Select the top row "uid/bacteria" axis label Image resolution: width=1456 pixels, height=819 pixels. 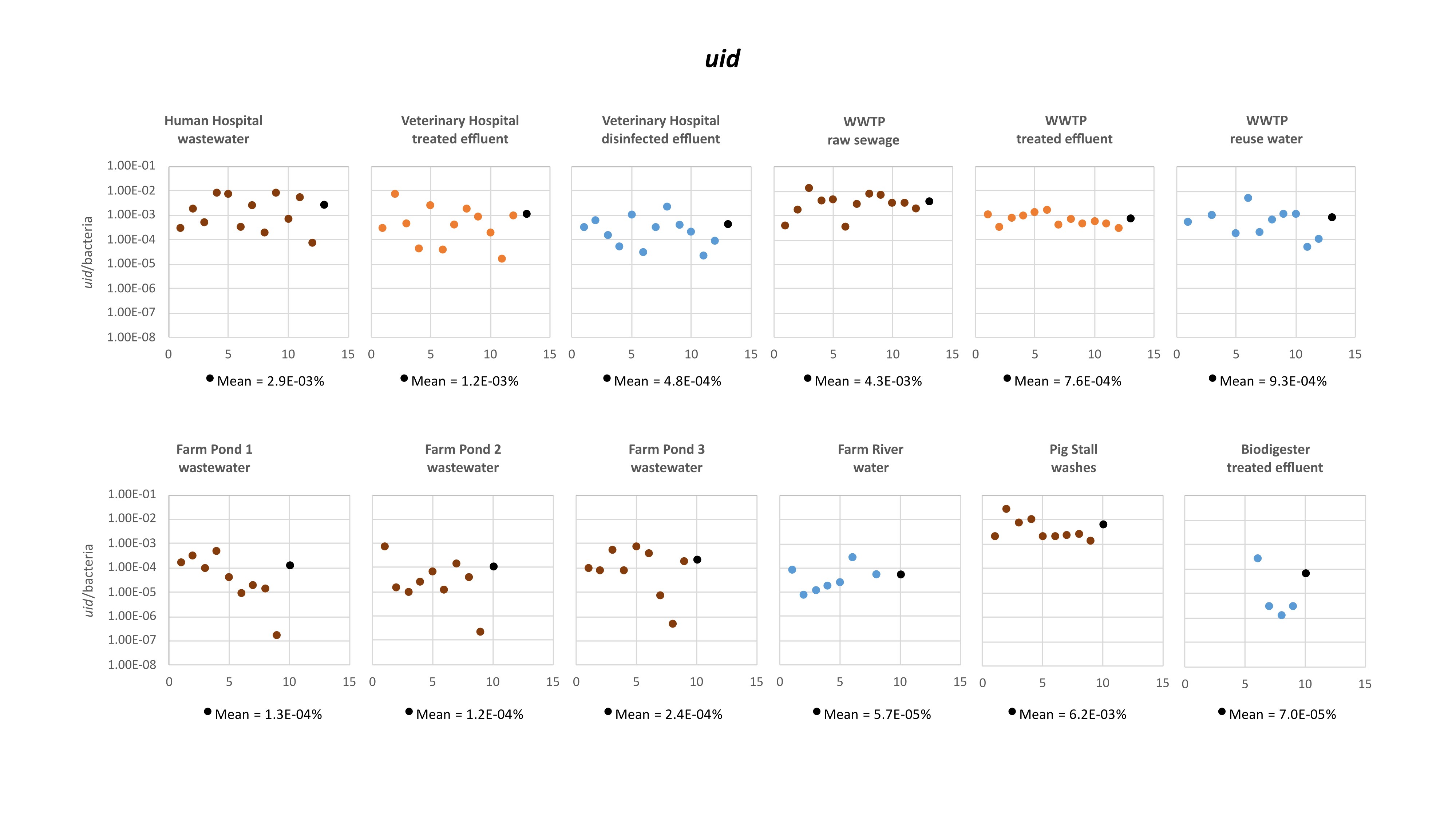(x=88, y=252)
